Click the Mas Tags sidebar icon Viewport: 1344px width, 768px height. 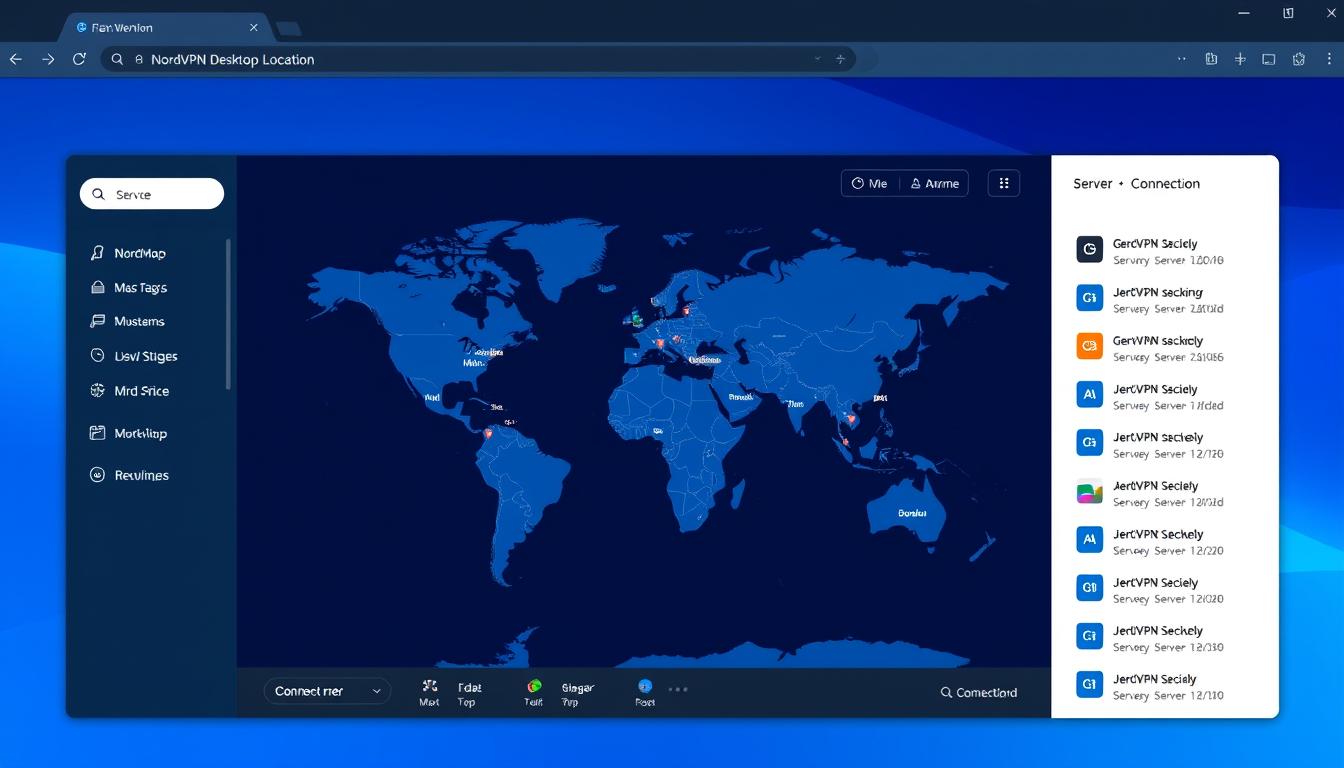(97, 287)
